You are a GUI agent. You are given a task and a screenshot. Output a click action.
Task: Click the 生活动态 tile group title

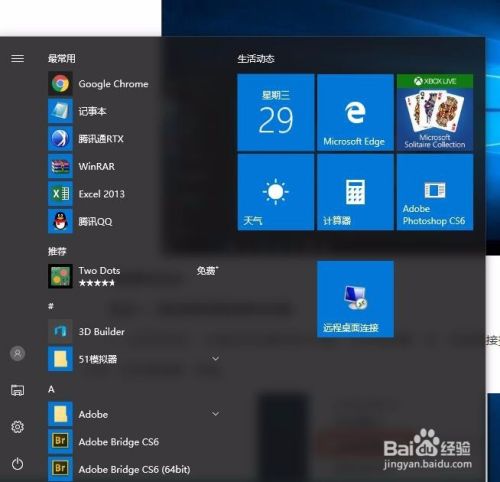[256, 59]
